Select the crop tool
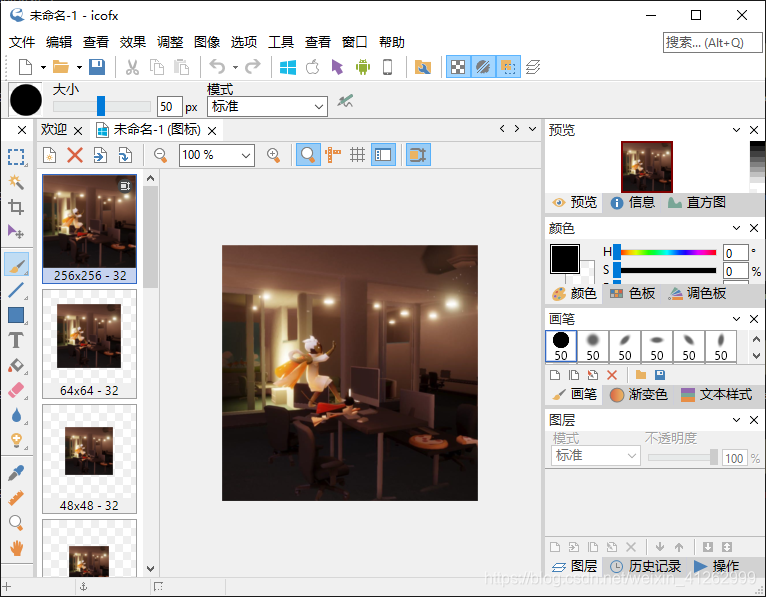This screenshot has height=597, width=766. pos(16,207)
